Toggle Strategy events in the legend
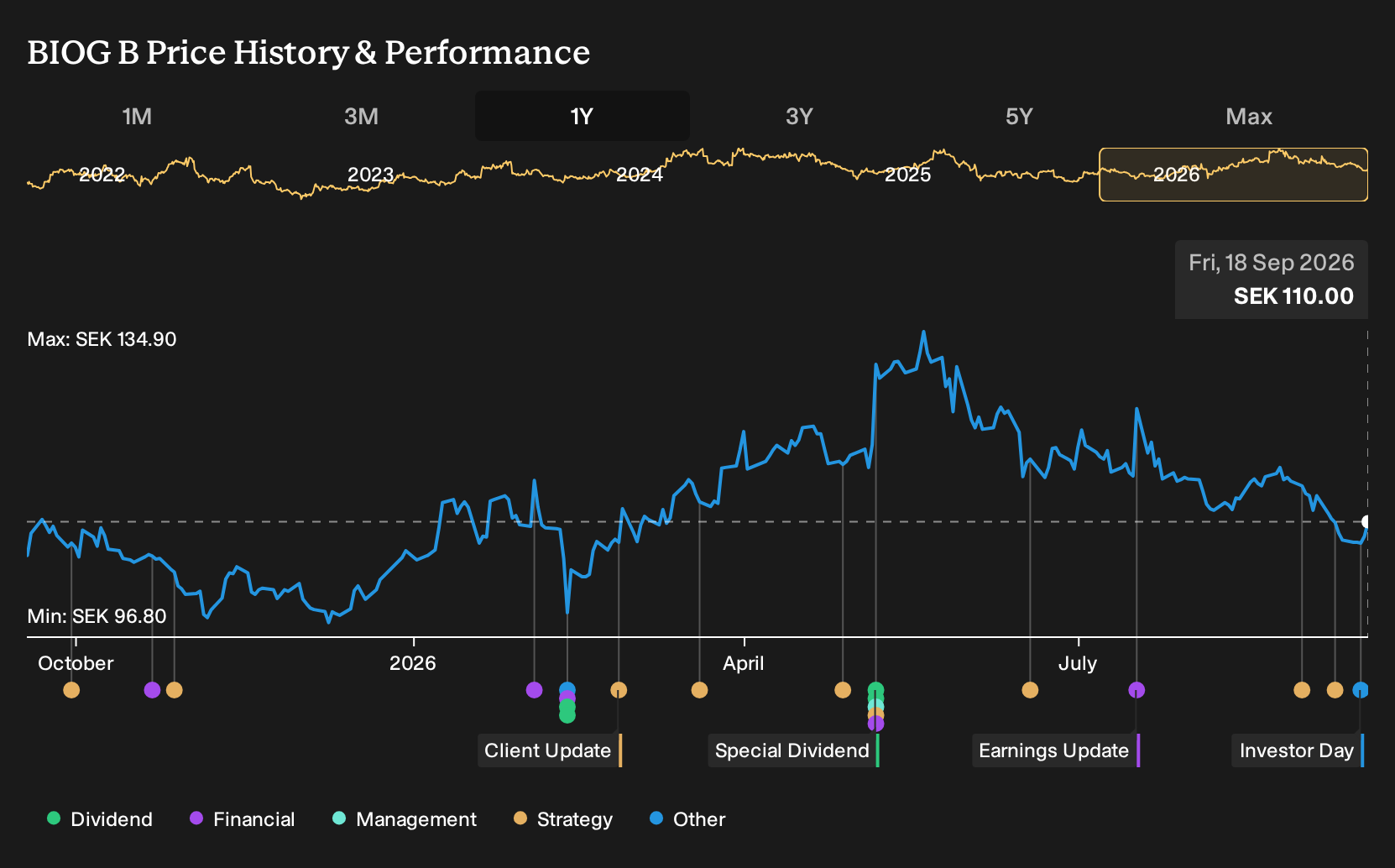This screenshot has width=1395, height=868. click(x=562, y=819)
